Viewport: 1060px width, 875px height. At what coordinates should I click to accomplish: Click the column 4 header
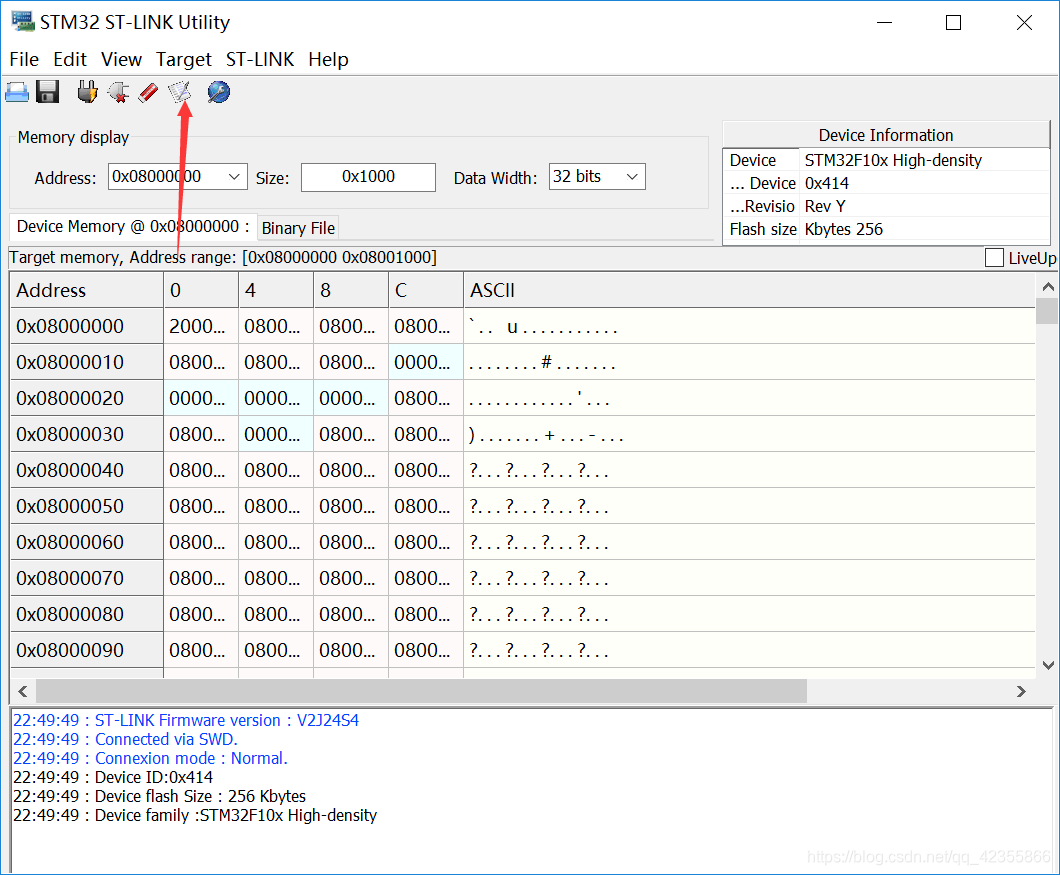(x=276, y=290)
